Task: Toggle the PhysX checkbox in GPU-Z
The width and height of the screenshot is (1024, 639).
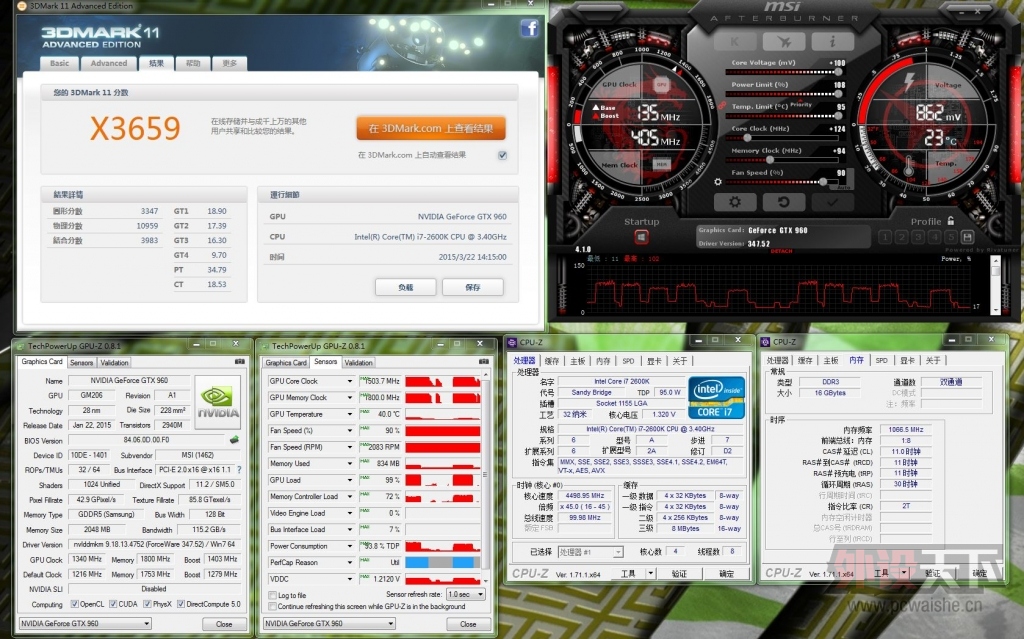Action: point(147,604)
